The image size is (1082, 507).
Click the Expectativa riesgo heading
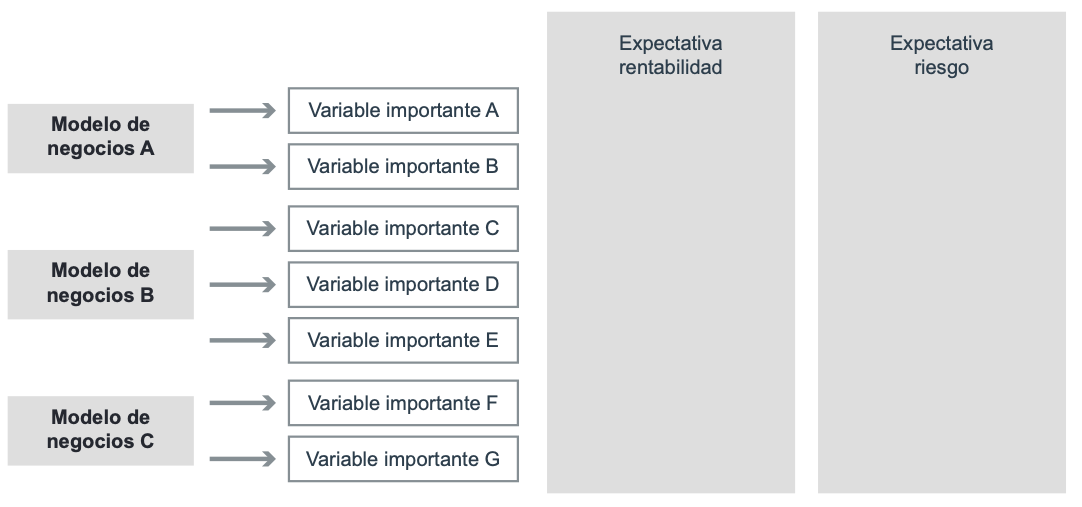(x=941, y=55)
